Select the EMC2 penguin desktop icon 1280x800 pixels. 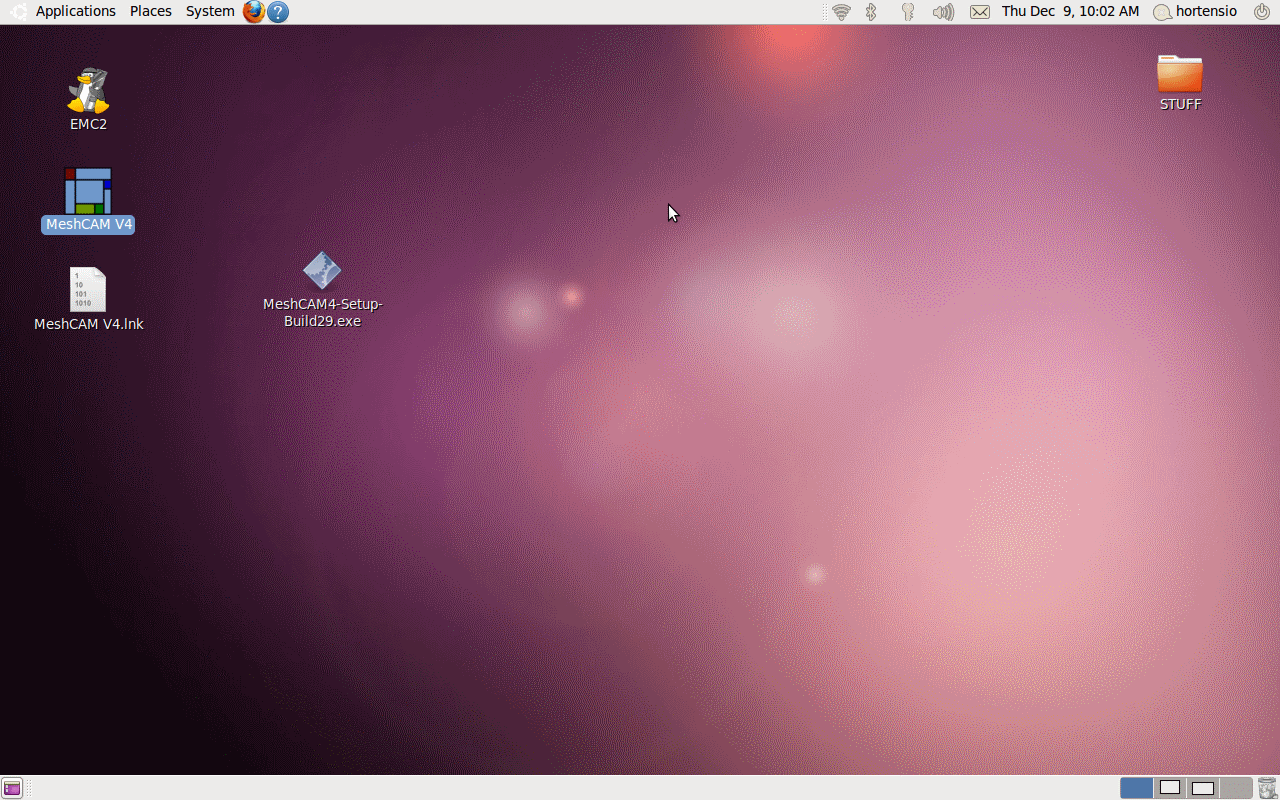click(88, 91)
